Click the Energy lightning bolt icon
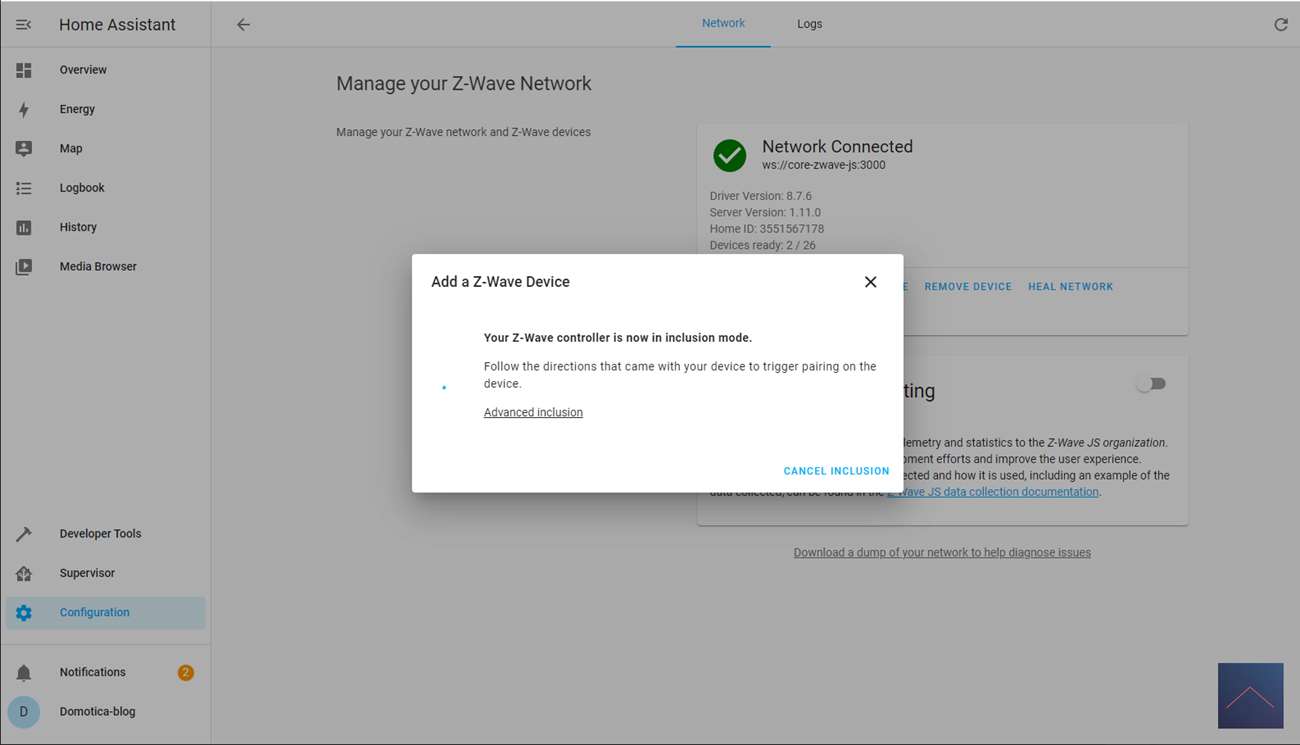This screenshot has width=1300, height=745. point(24,109)
